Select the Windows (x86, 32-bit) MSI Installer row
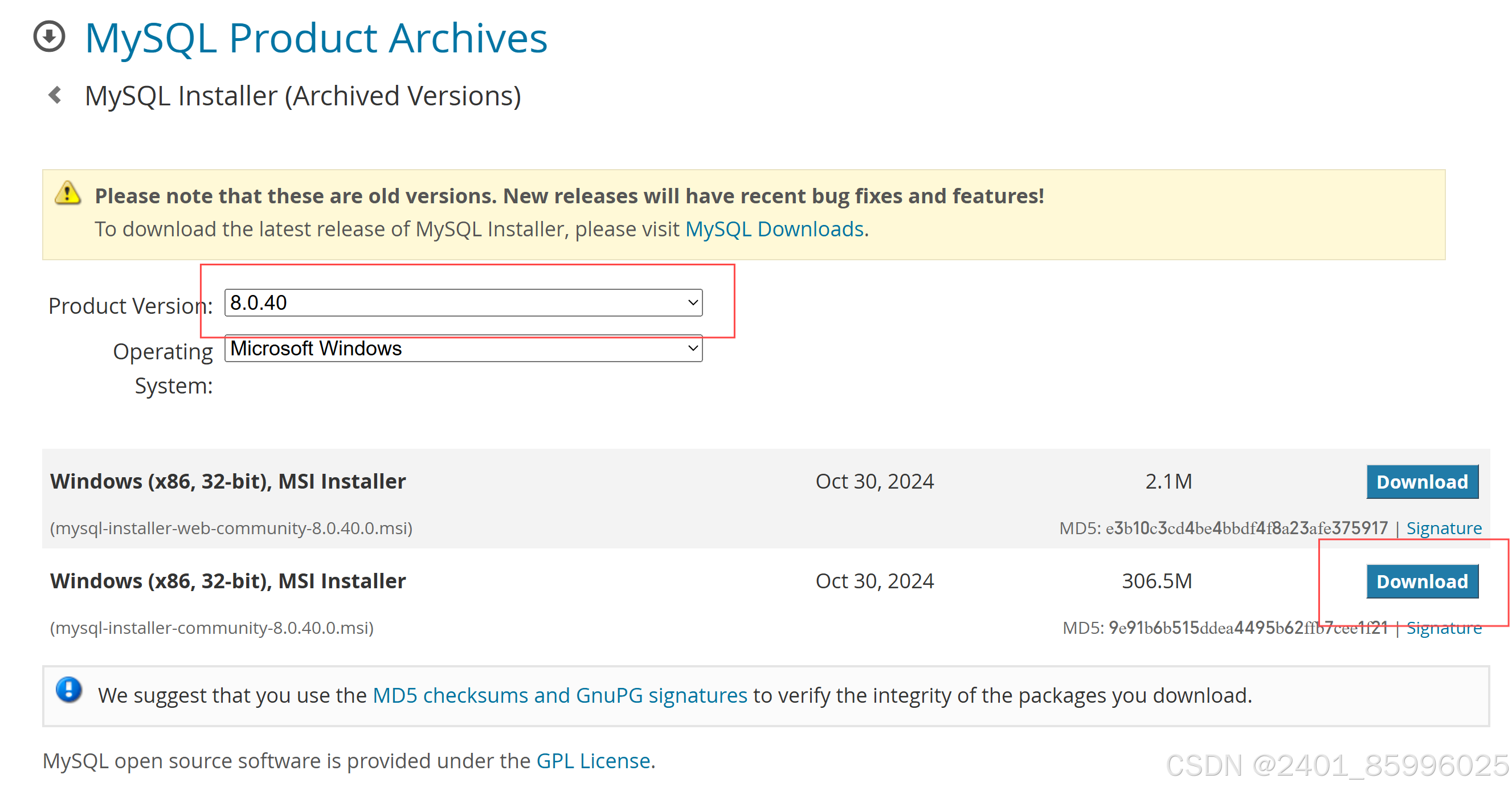 (227, 481)
